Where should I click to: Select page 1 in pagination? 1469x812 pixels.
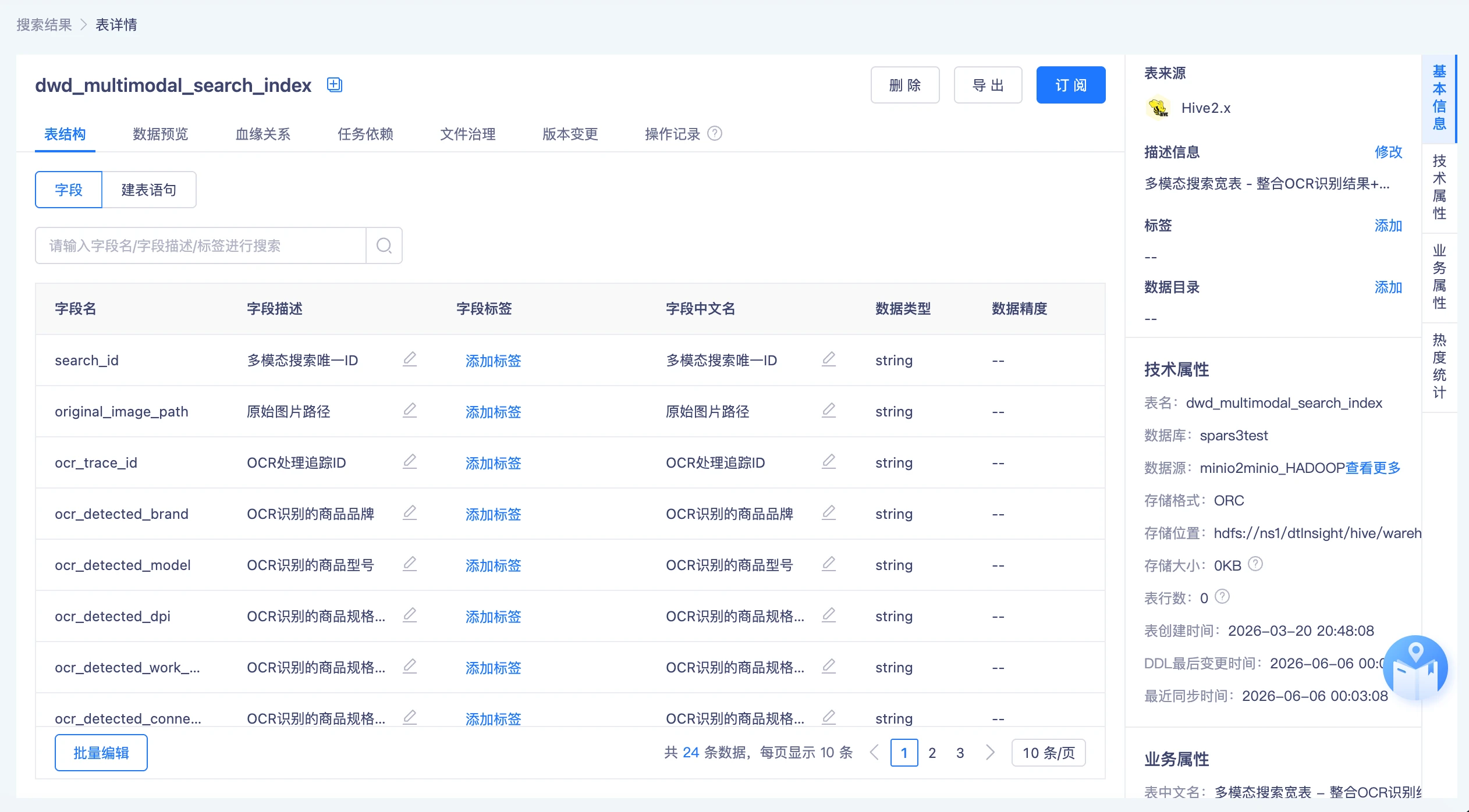(x=904, y=753)
